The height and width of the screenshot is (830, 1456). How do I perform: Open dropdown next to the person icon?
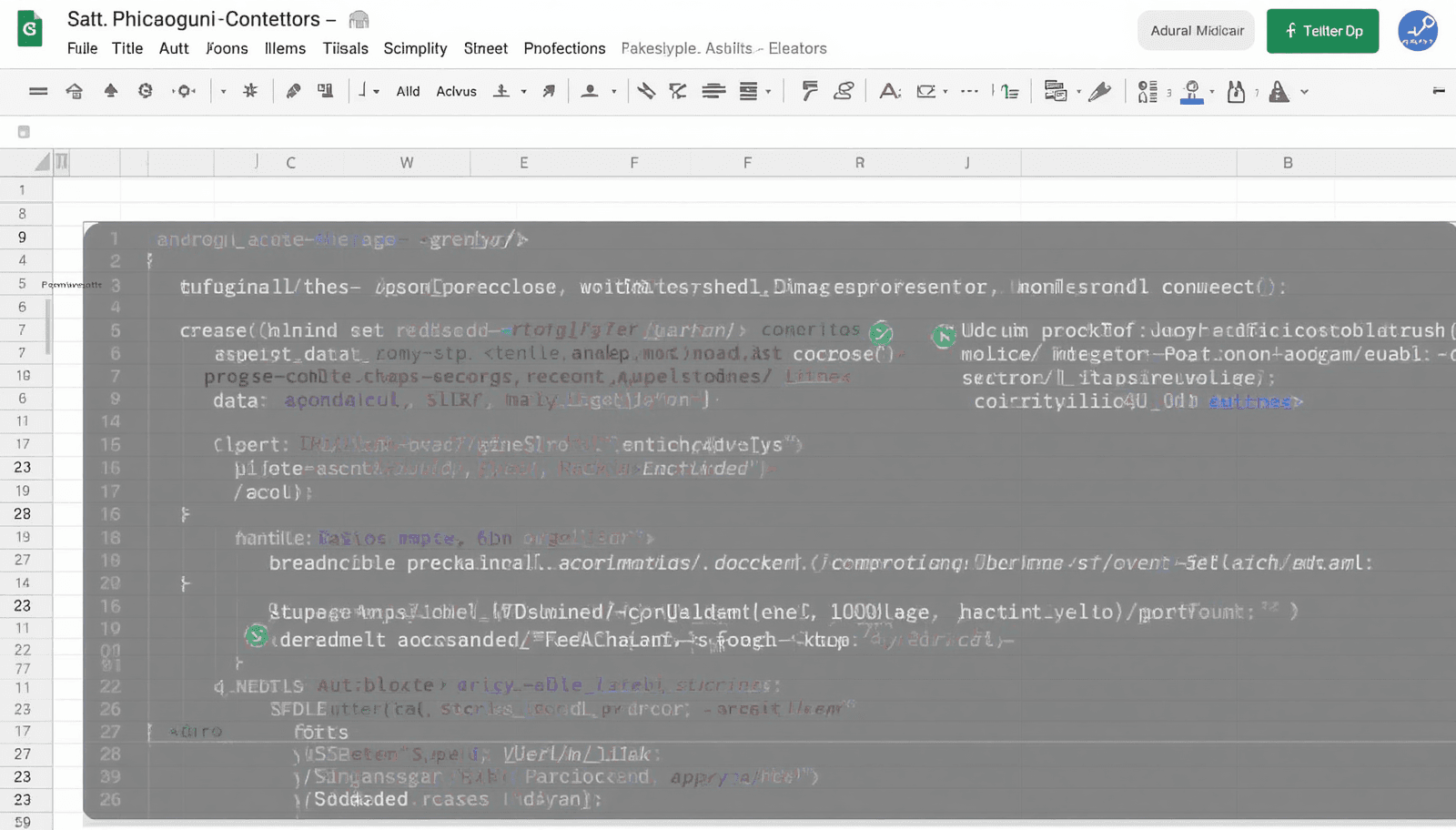click(x=613, y=92)
